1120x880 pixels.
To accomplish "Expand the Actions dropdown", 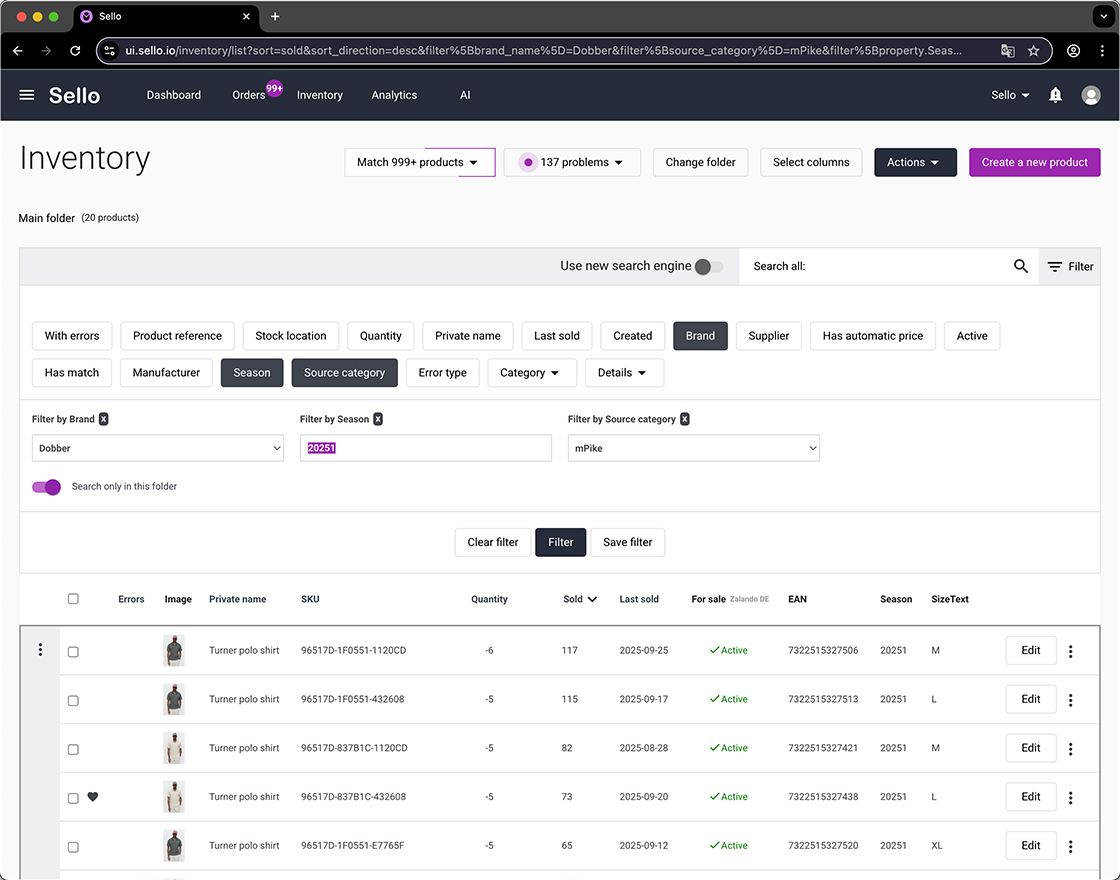I will pos(915,161).
